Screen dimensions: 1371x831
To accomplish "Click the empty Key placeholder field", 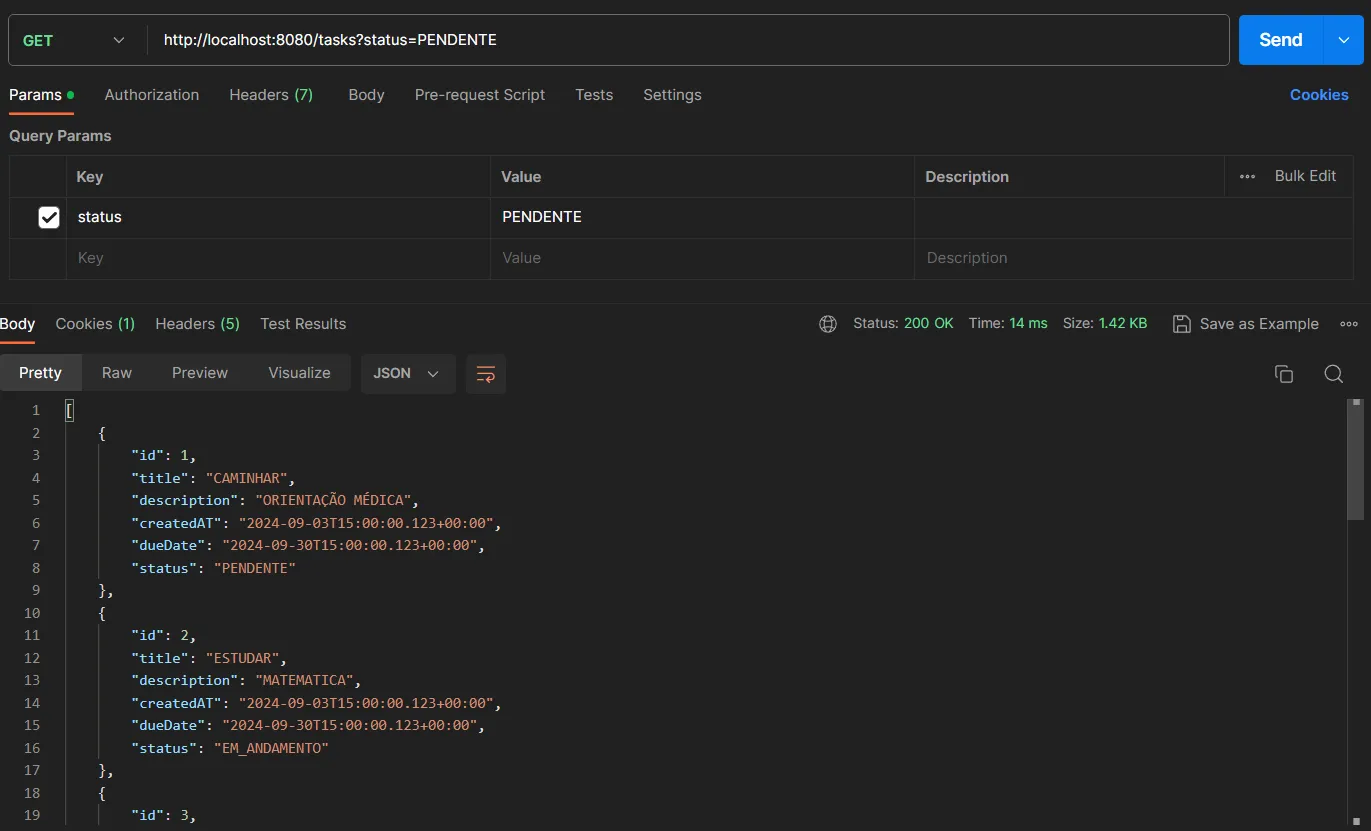I will [x=279, y=258].
